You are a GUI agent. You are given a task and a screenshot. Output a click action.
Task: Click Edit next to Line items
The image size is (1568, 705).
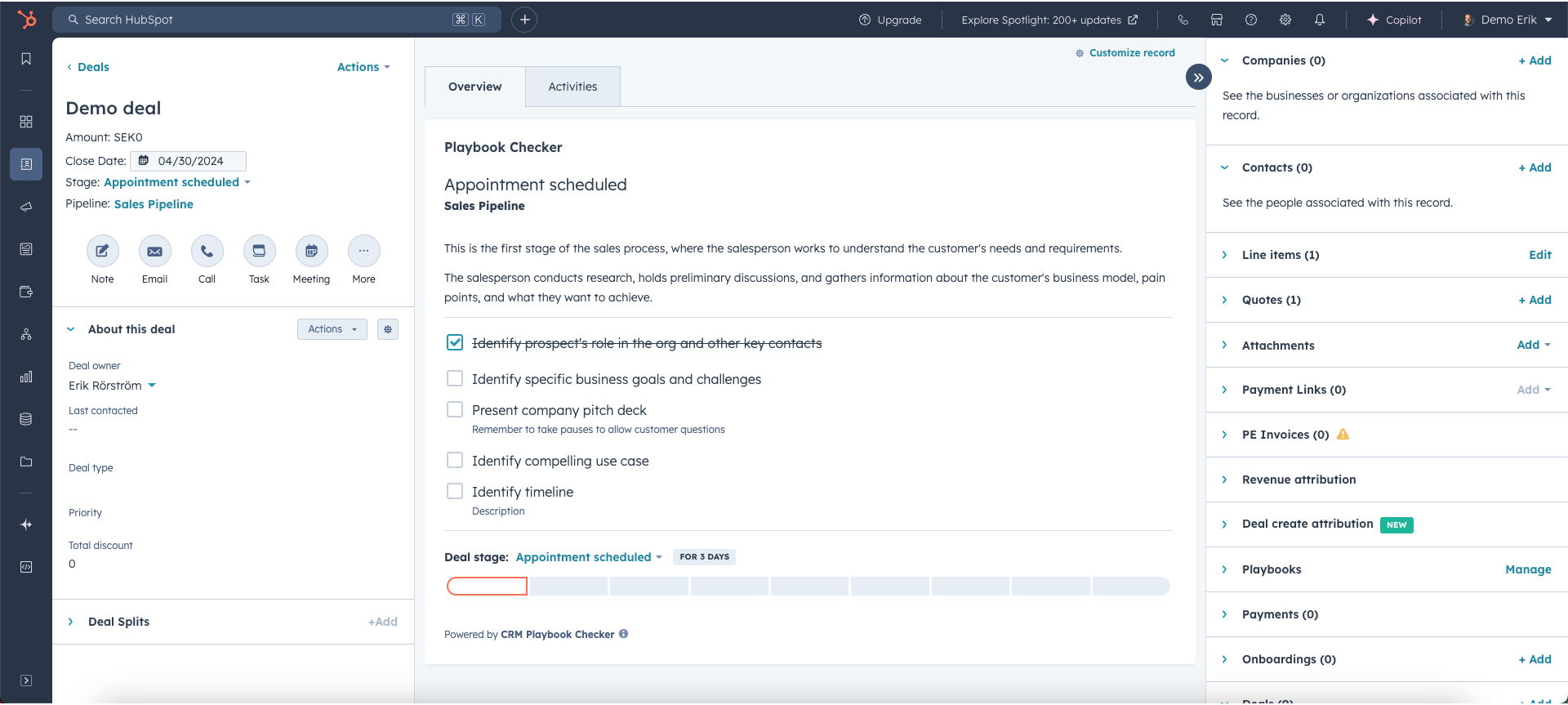click(1540, 255)
